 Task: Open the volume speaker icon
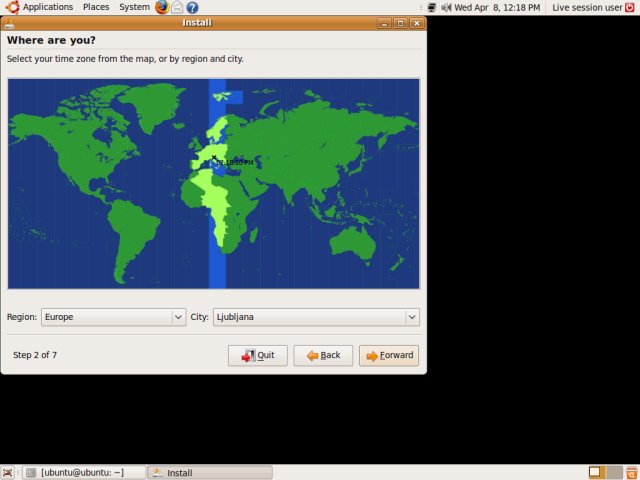click(x=446, y=7)
